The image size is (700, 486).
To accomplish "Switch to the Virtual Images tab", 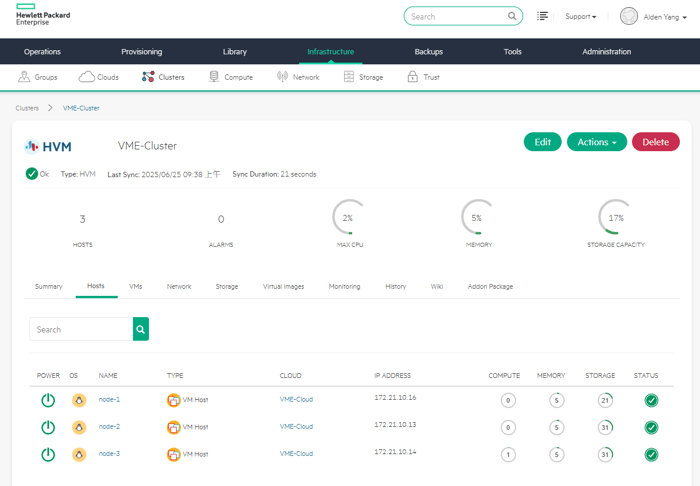I will tap(283, 286).
